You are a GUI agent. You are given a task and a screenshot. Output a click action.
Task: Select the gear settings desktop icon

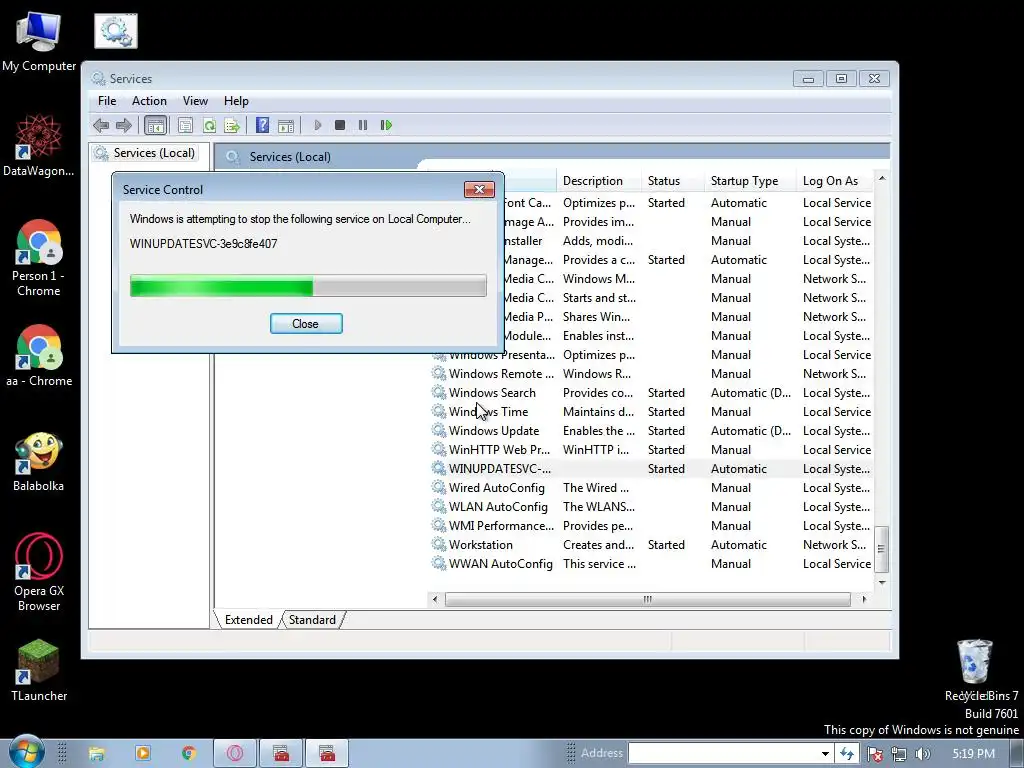[x=116, y=30]
